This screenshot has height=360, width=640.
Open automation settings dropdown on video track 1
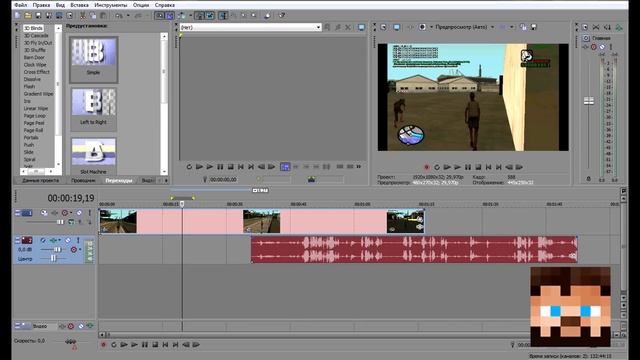71,213
